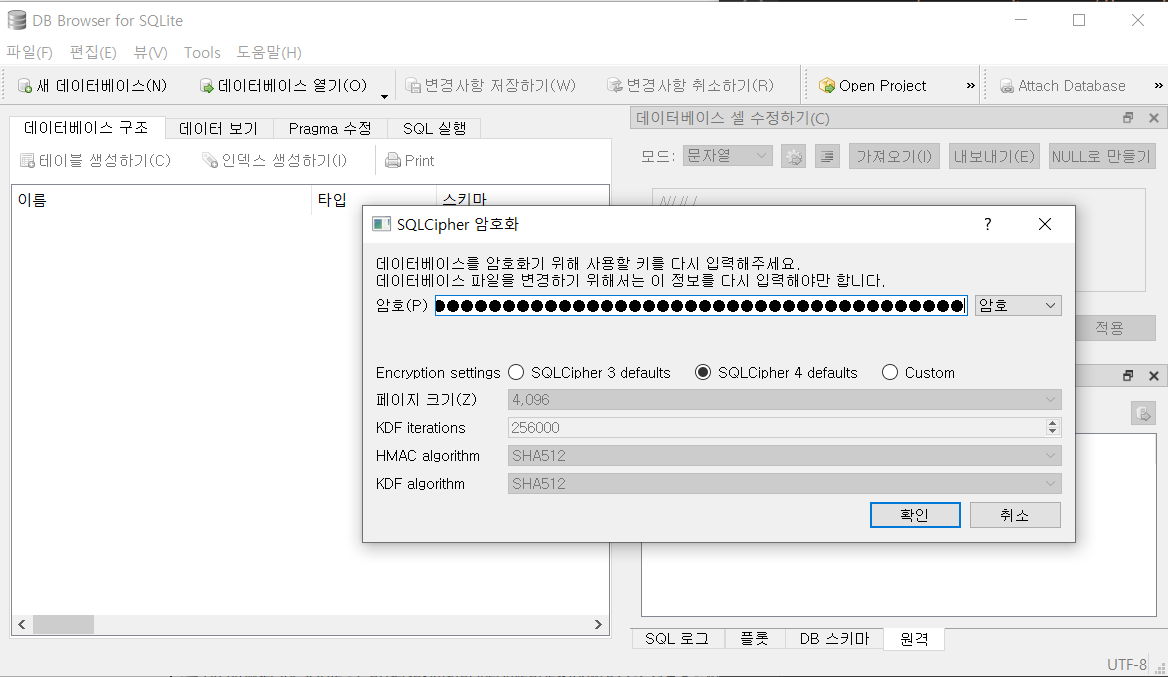This screenshot has width=1168, height=677.
Task: Float the 데이터베이스 셀 수정하기 panel
Action: 1128,118
